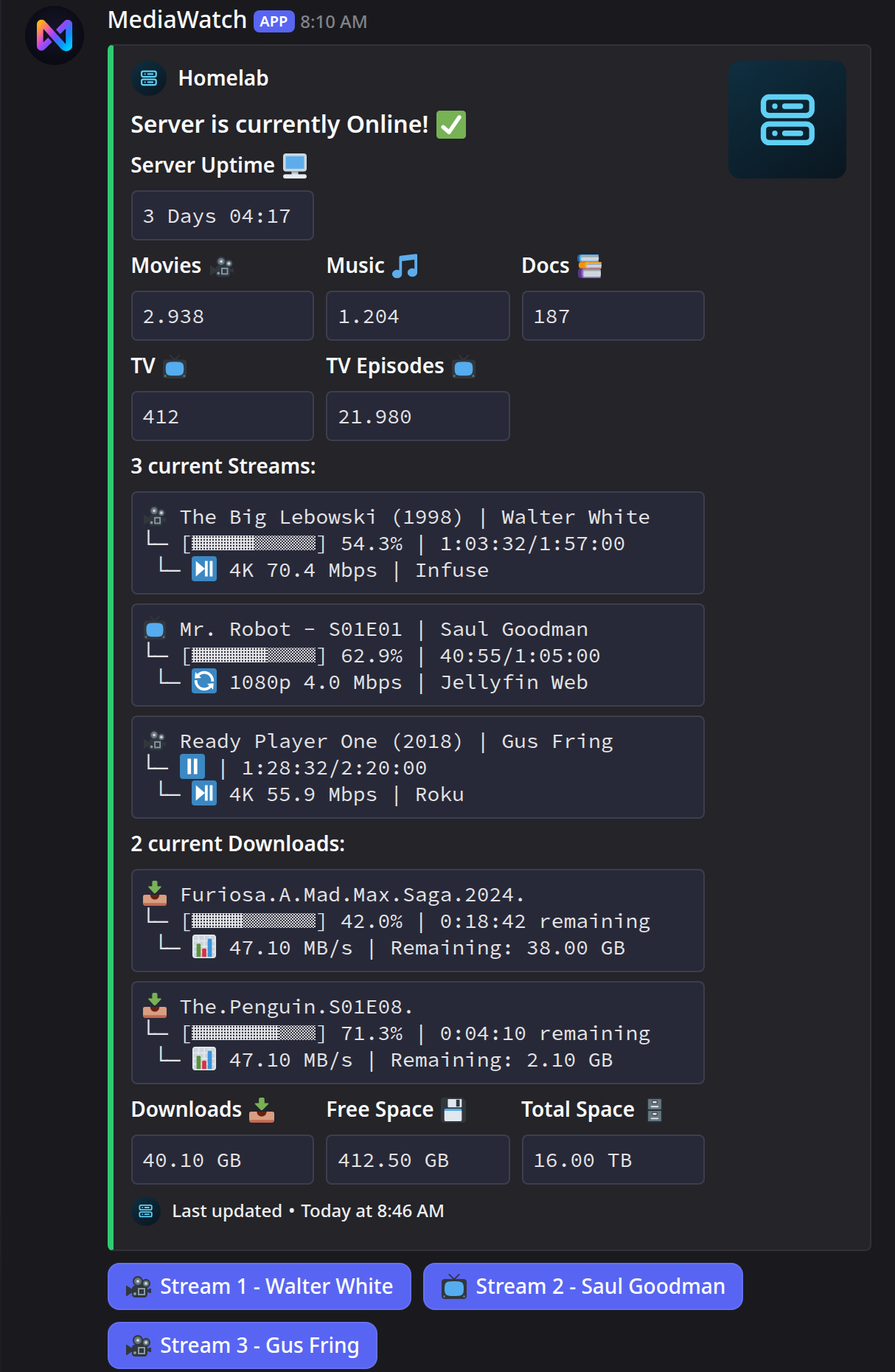Click the footer server icon near Last updated
Image resolution: width=895 pixels, height=1372 pixels.
click(x=146, y=1211)
